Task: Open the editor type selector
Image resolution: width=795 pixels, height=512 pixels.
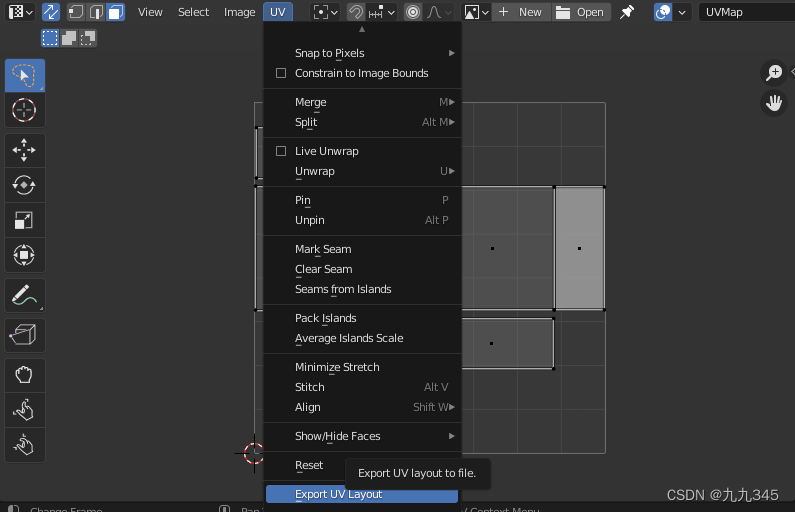Action: pyautogui.click(x=20, y=12)
